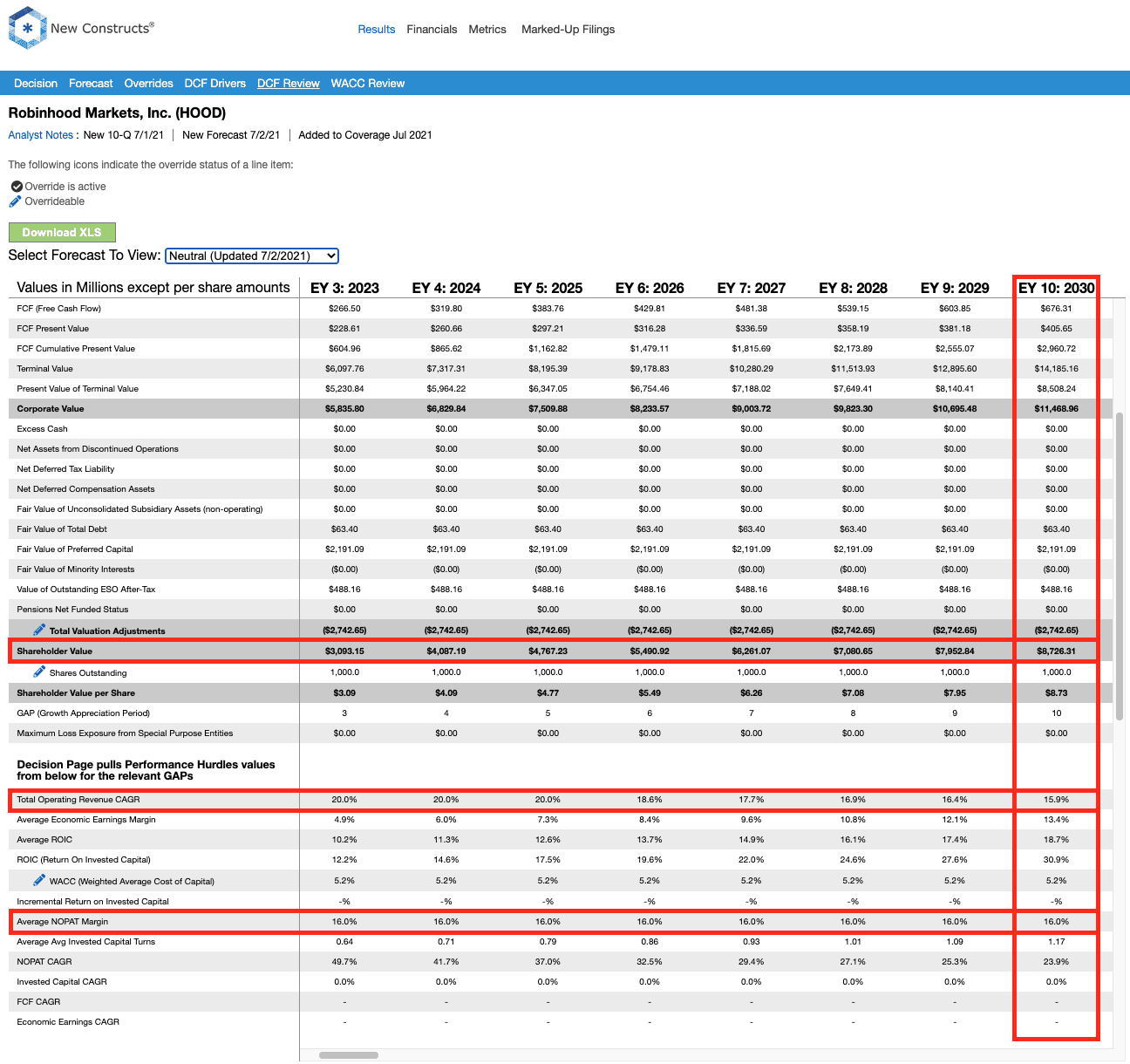
Task: Click the FCF (Free Cash Flow) row label
Action: coord(58,309)
